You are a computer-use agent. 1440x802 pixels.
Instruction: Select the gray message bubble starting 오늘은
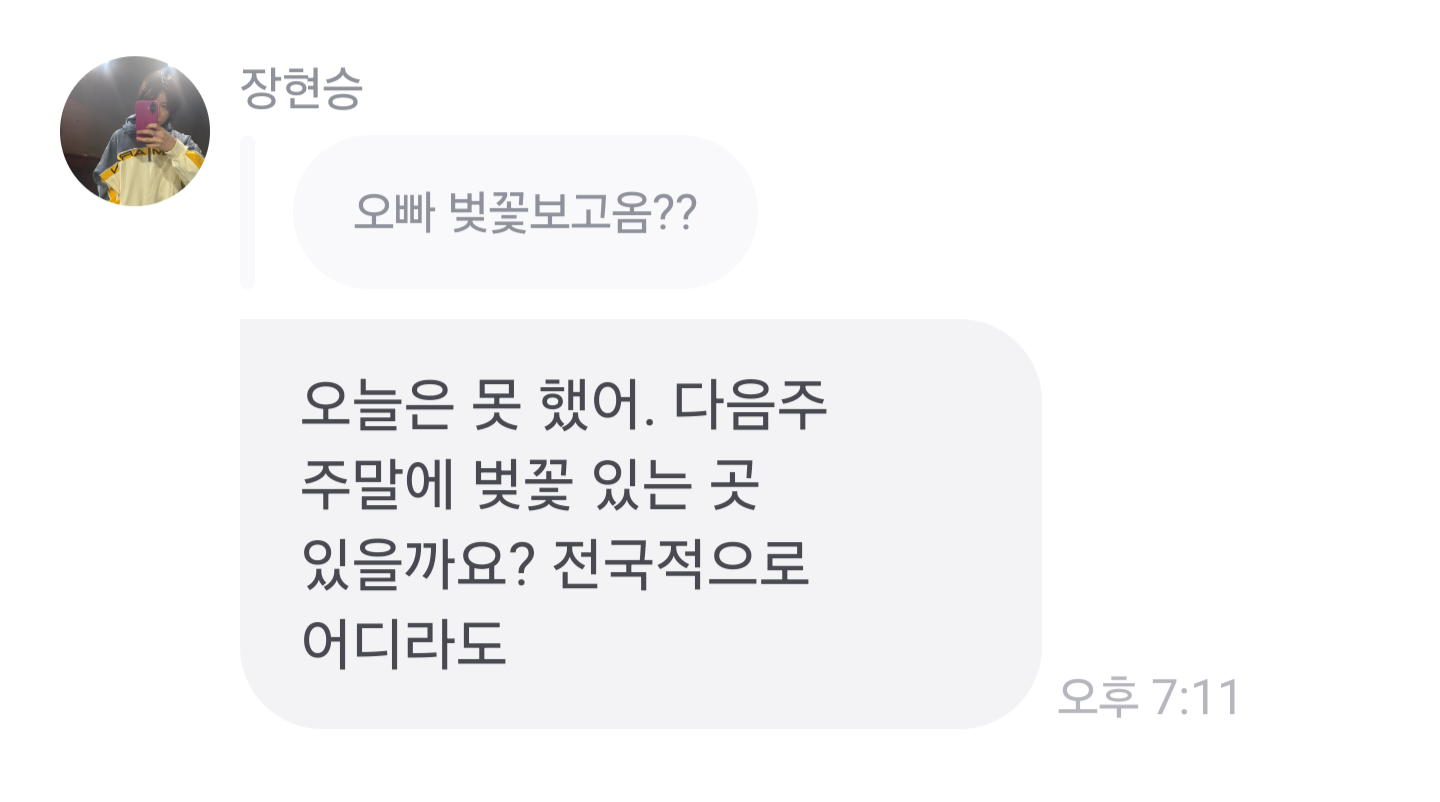click(x=641, y=524)
